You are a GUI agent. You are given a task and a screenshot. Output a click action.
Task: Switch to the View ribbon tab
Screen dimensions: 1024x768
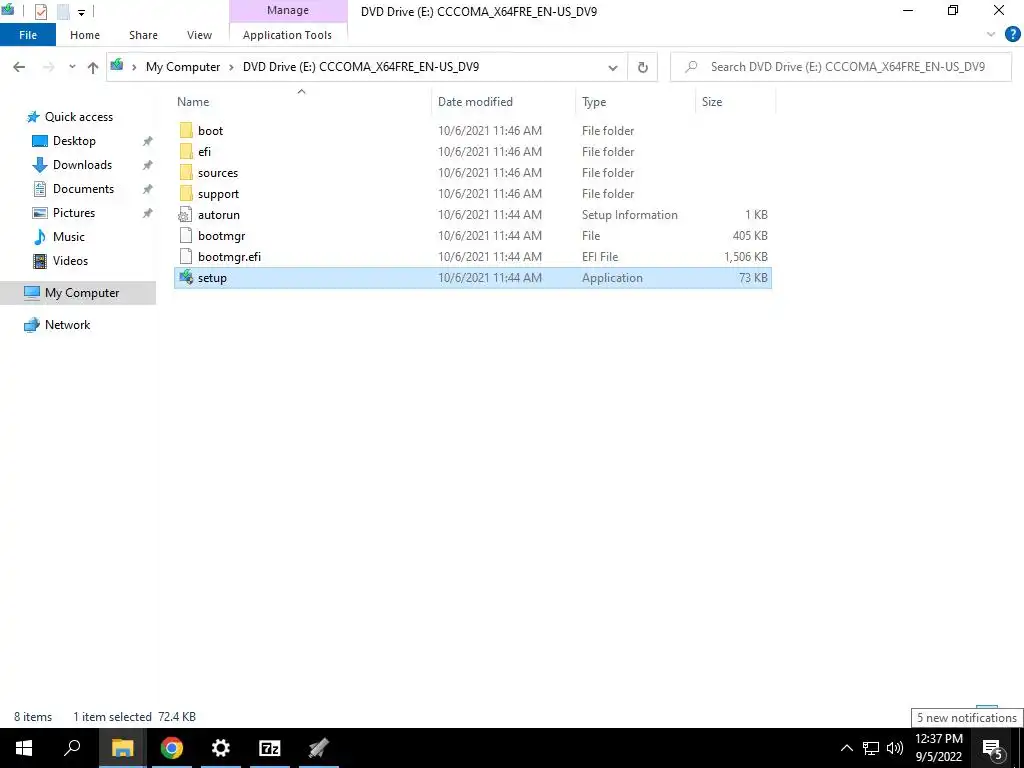(199, 35)
